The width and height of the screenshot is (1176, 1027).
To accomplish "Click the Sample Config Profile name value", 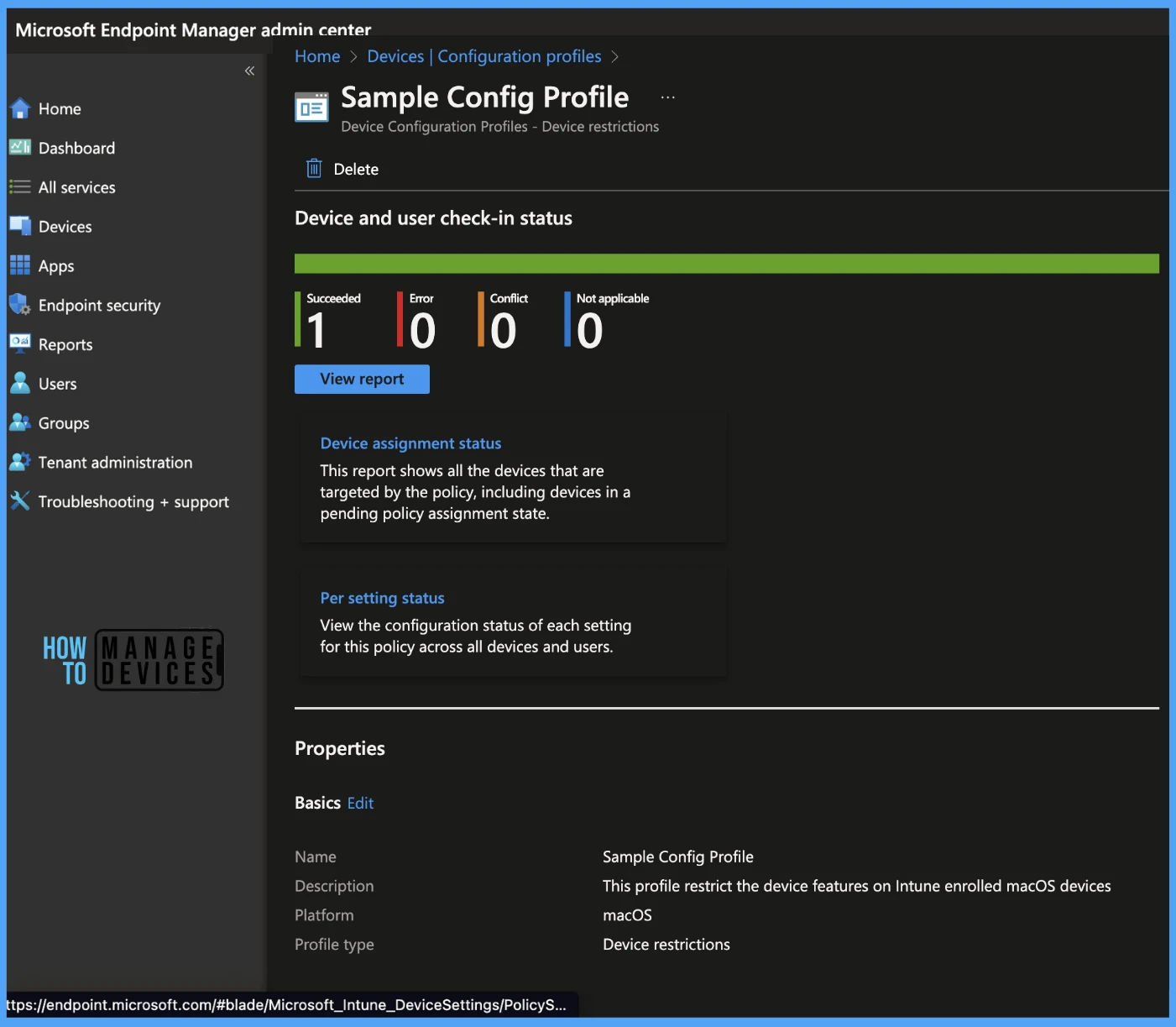I will (x=678, y=857).
